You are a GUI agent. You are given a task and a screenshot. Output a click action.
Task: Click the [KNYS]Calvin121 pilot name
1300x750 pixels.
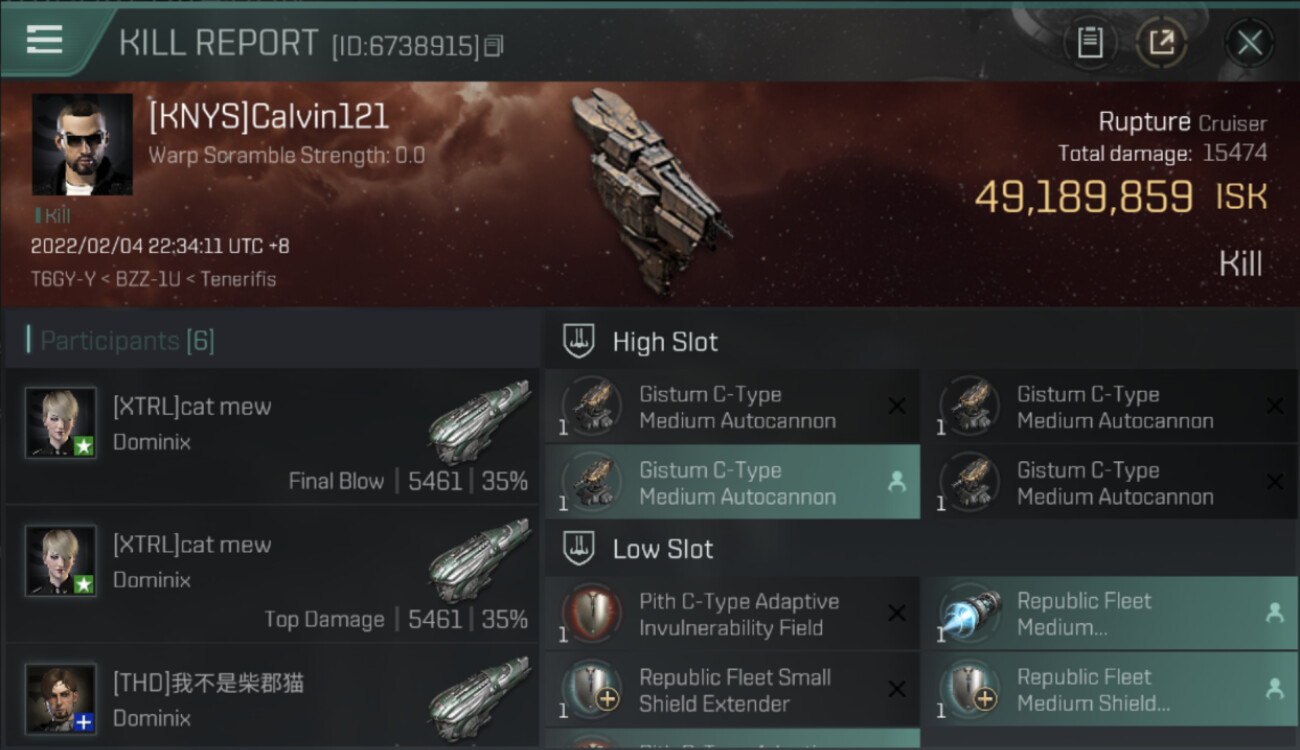click(x=268, y=117)
